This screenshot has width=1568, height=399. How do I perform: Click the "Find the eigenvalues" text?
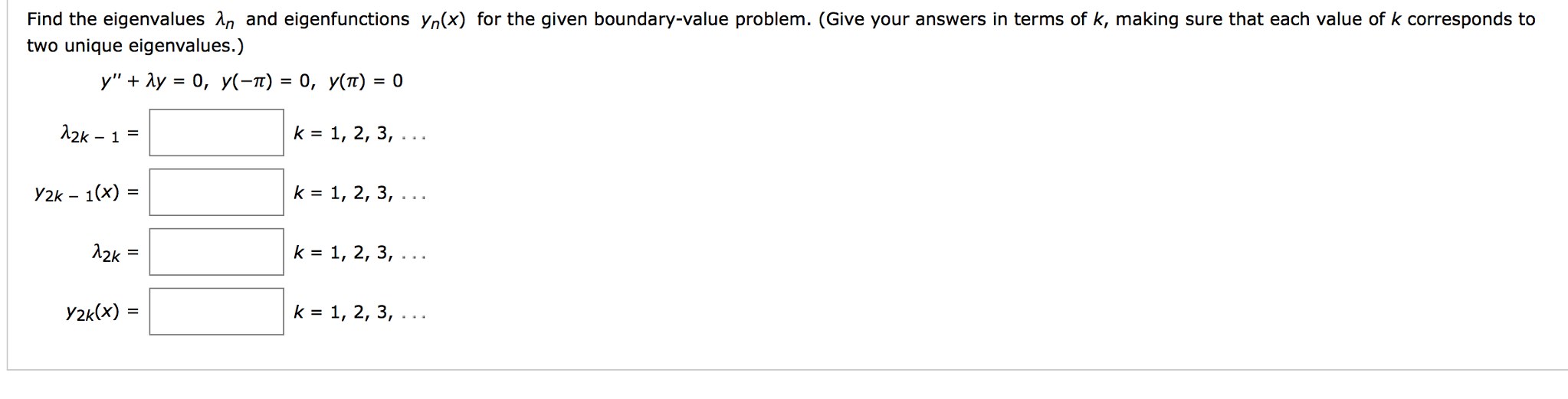tap(116, 20)
